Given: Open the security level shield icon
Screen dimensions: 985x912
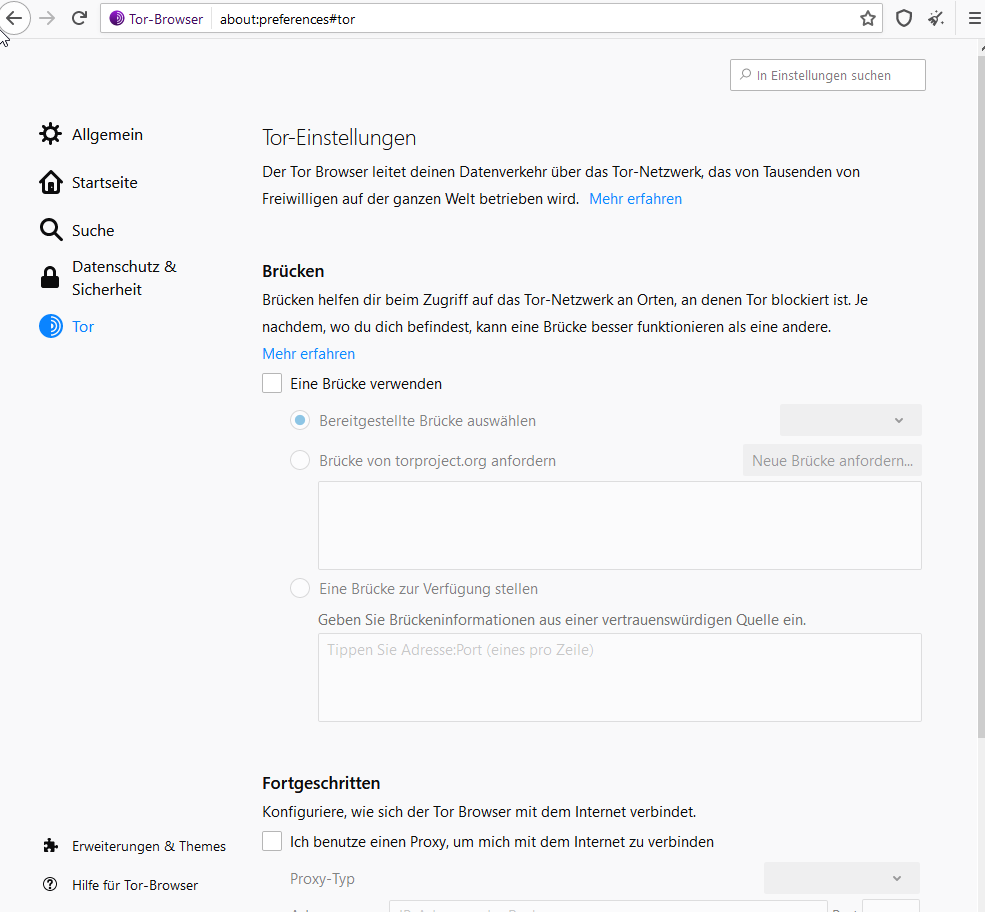Looking at the screenshot, I should click(x=904, y=18).
